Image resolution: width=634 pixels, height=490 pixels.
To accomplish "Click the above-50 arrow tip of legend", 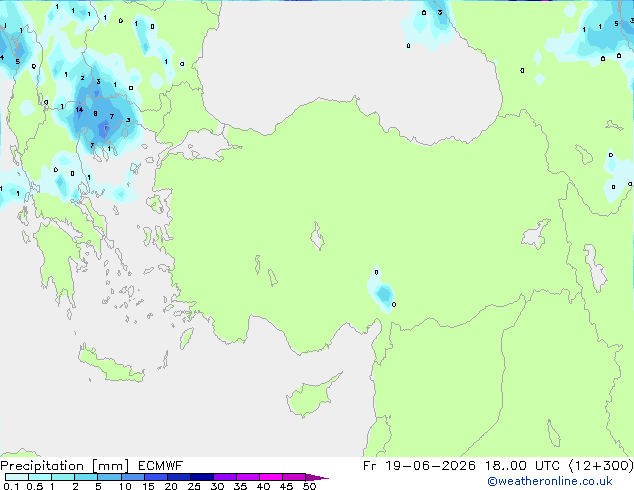I will click(x=317, y=477).
